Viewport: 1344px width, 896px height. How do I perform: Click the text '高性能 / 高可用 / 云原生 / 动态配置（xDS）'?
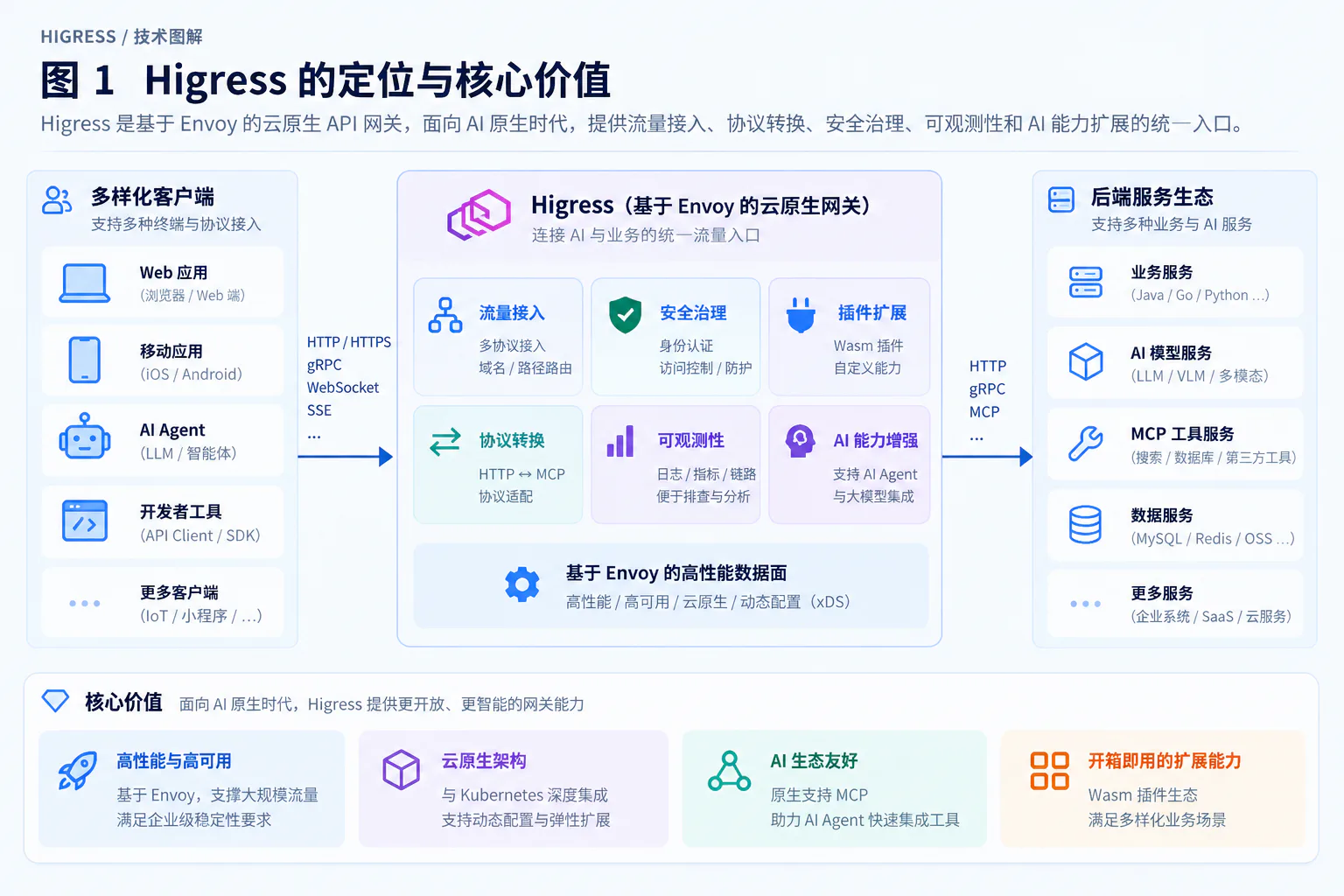coord(711,602)
